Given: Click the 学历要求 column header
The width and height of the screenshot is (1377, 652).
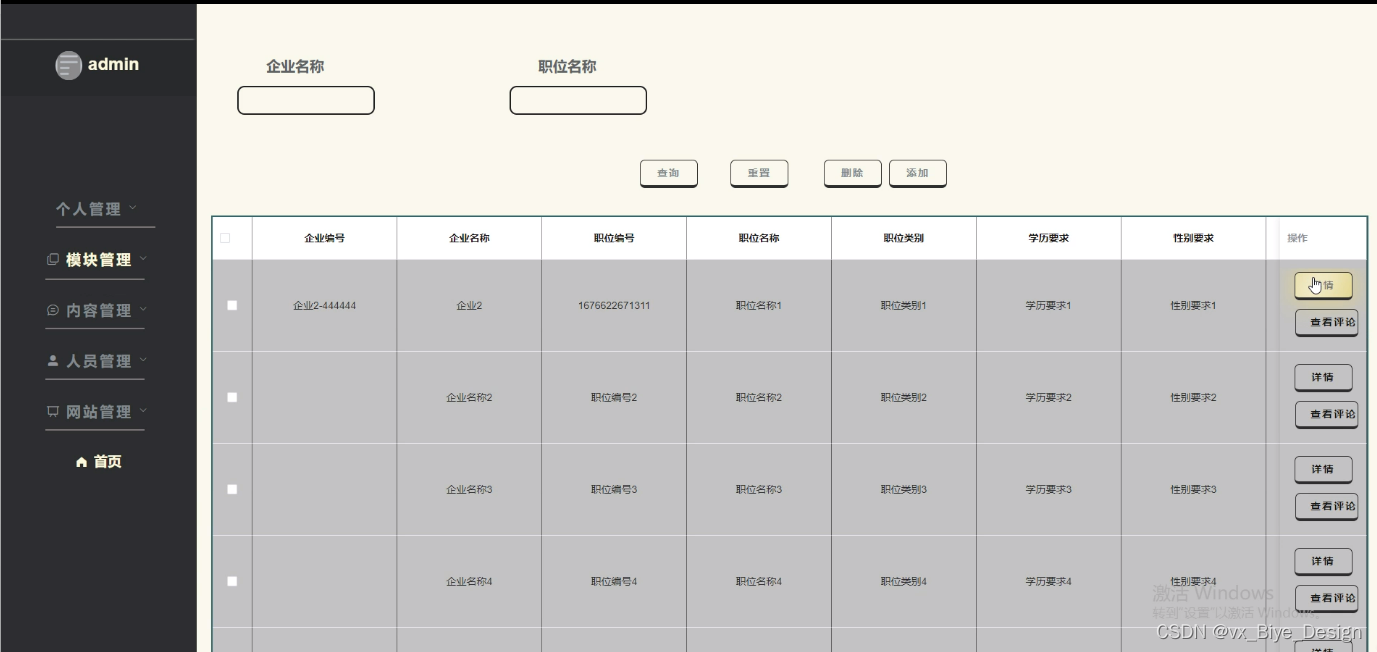Looking at the screenshot, I should pyautogui.click(x=1049, y=238).
